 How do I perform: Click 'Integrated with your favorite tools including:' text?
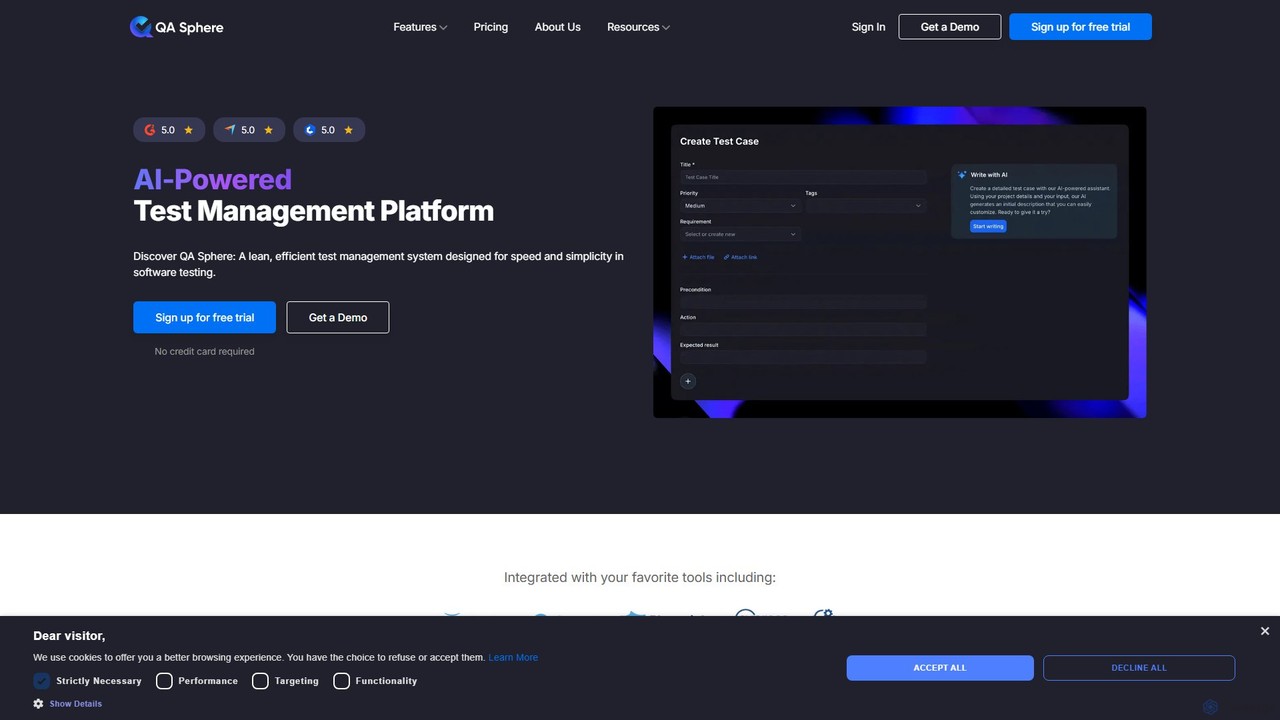click(x=640, y=578)
